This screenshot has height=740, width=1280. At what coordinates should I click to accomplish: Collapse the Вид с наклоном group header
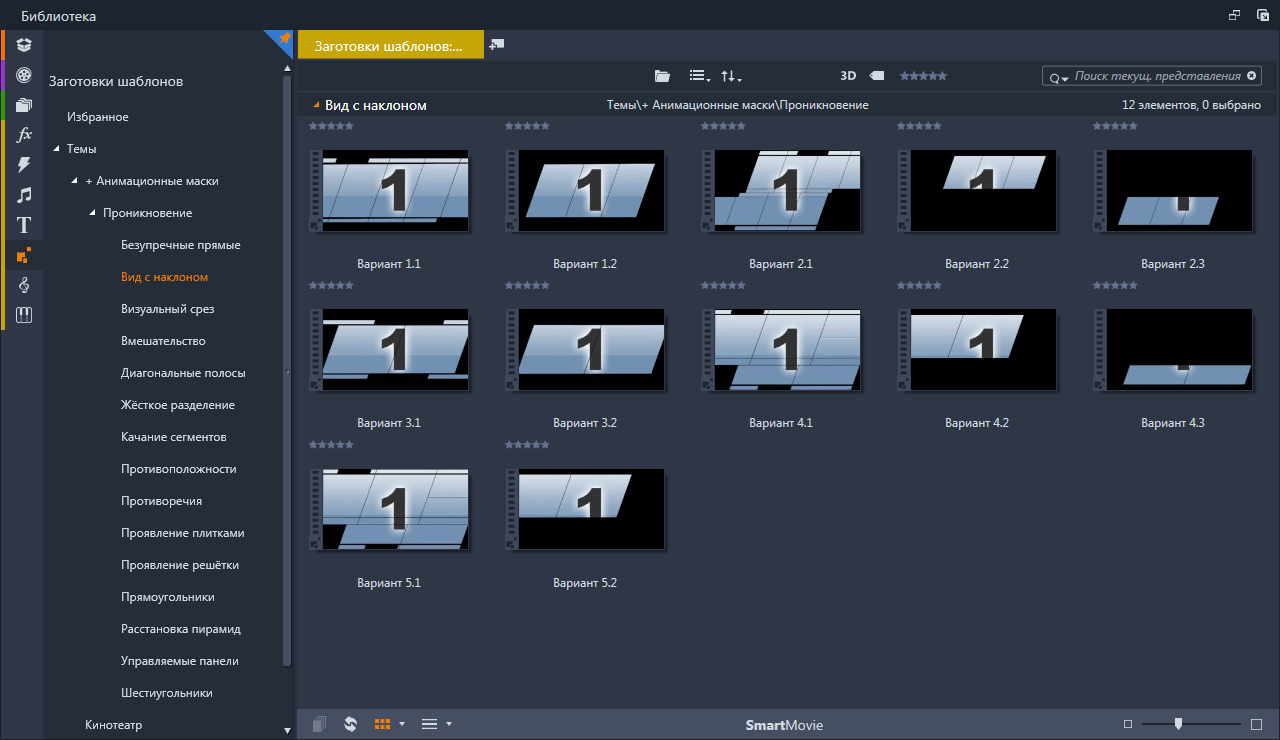(x=316, y=105)
